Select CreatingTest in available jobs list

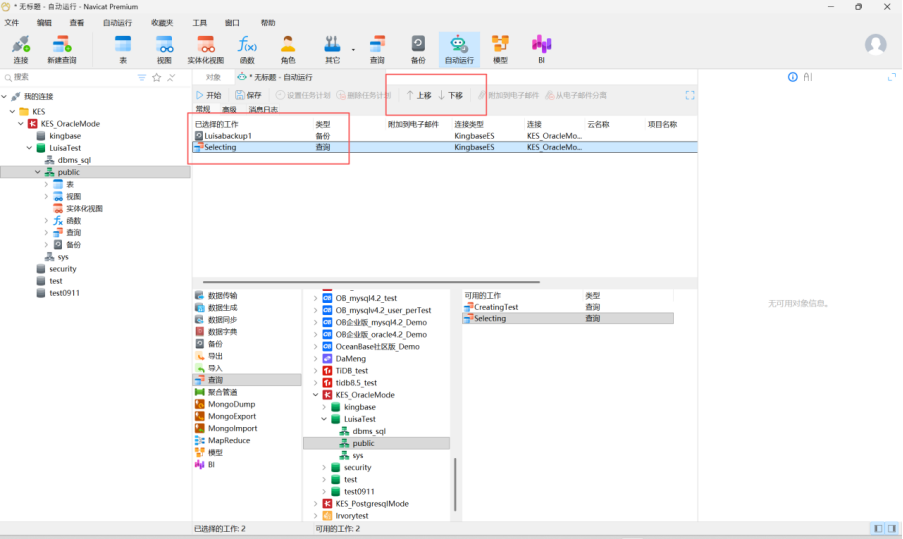pos(496,307)
